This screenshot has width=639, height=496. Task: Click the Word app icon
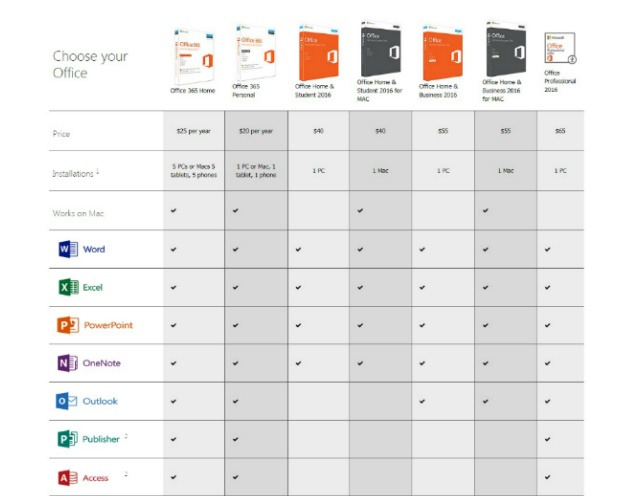tap(68, 249)
